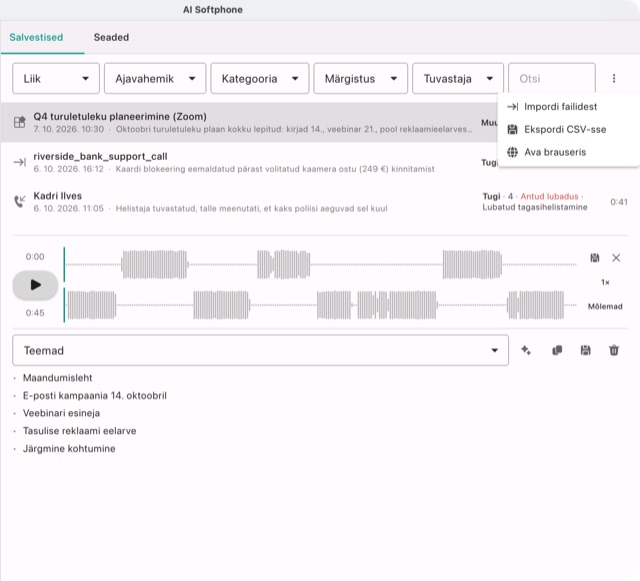
Task: Toggle the 1x playback speed
Action: tap(605, 282)
